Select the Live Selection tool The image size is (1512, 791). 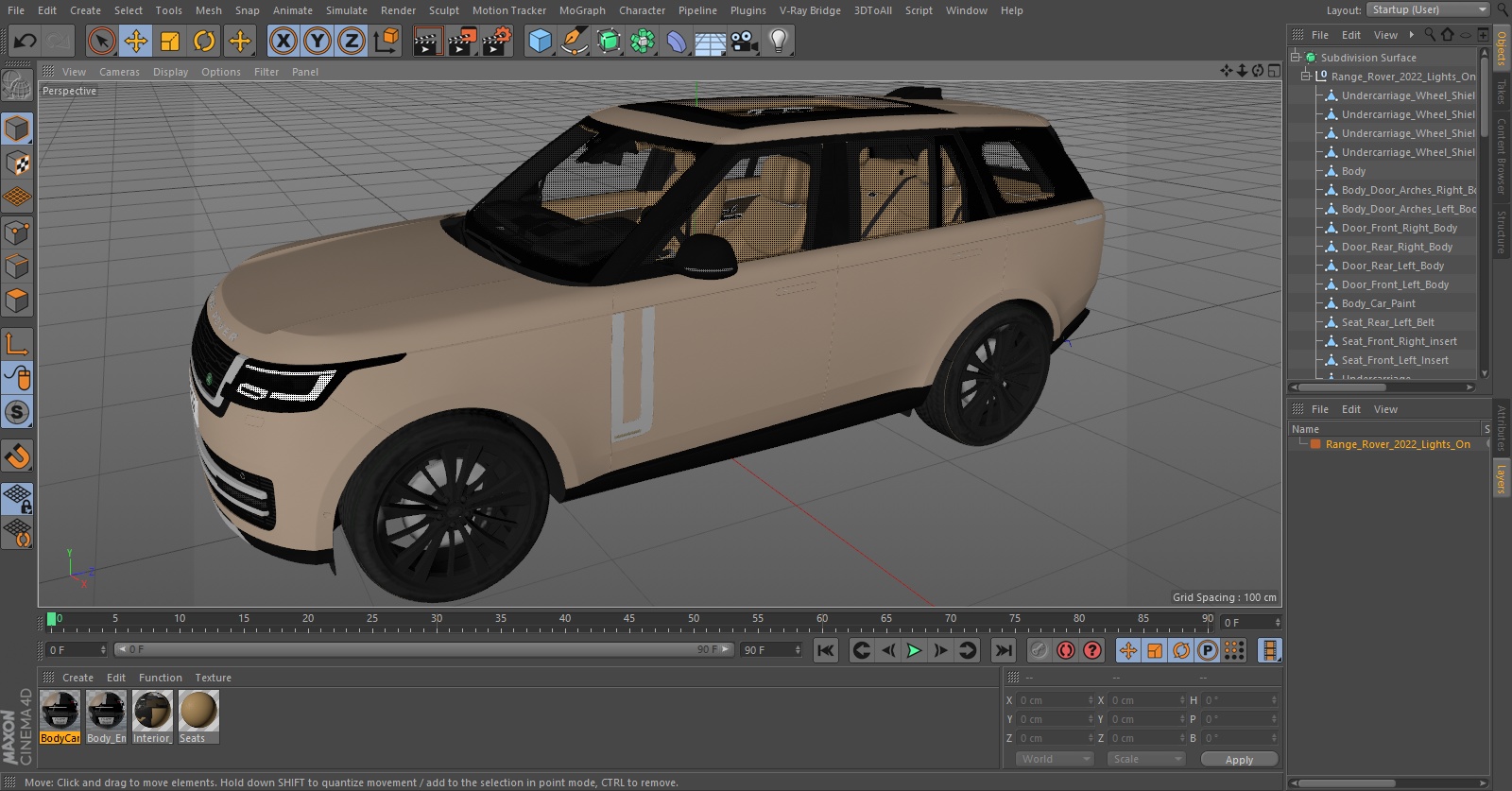(101, 41)
